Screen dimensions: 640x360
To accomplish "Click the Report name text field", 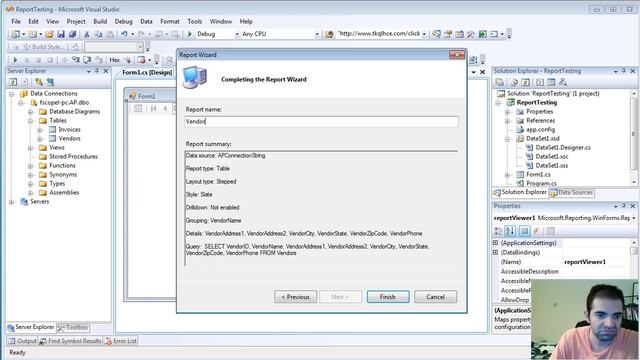I will (321, 122).
